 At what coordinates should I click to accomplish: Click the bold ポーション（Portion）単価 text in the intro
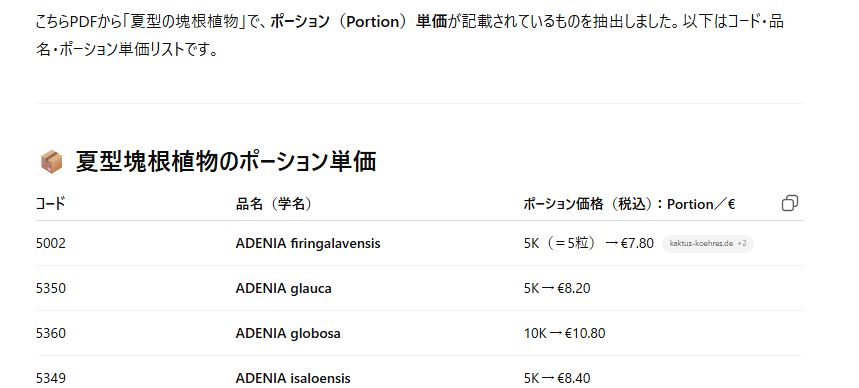359,21
